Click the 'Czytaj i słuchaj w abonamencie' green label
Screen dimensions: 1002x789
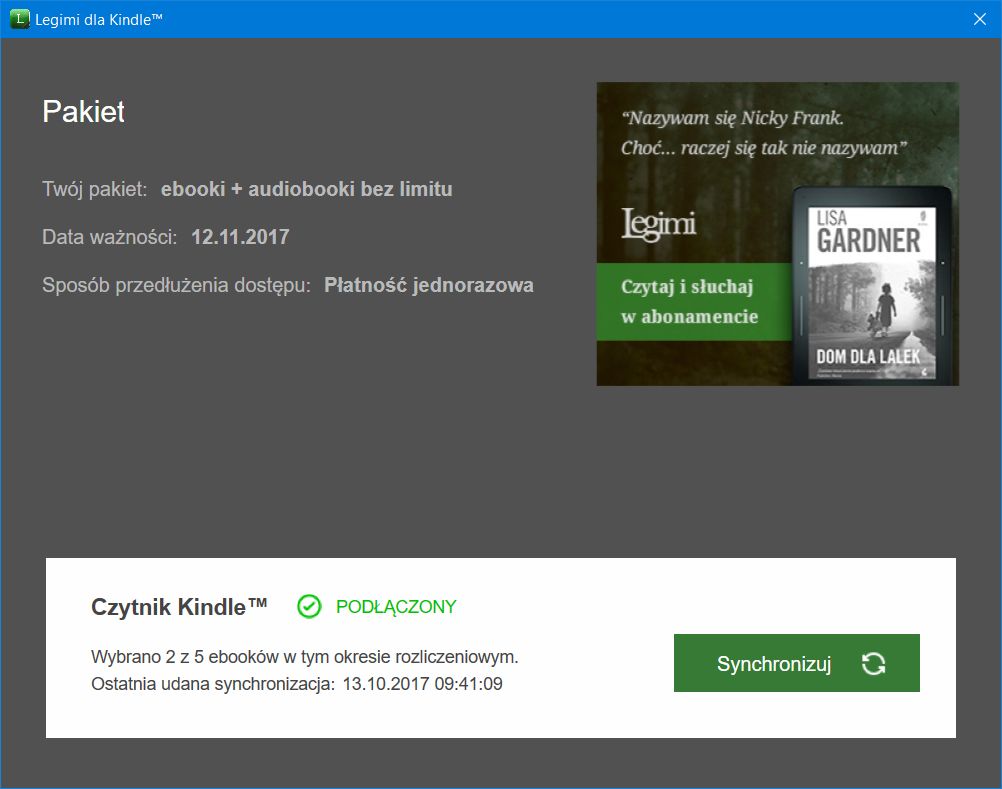[694, 302]
